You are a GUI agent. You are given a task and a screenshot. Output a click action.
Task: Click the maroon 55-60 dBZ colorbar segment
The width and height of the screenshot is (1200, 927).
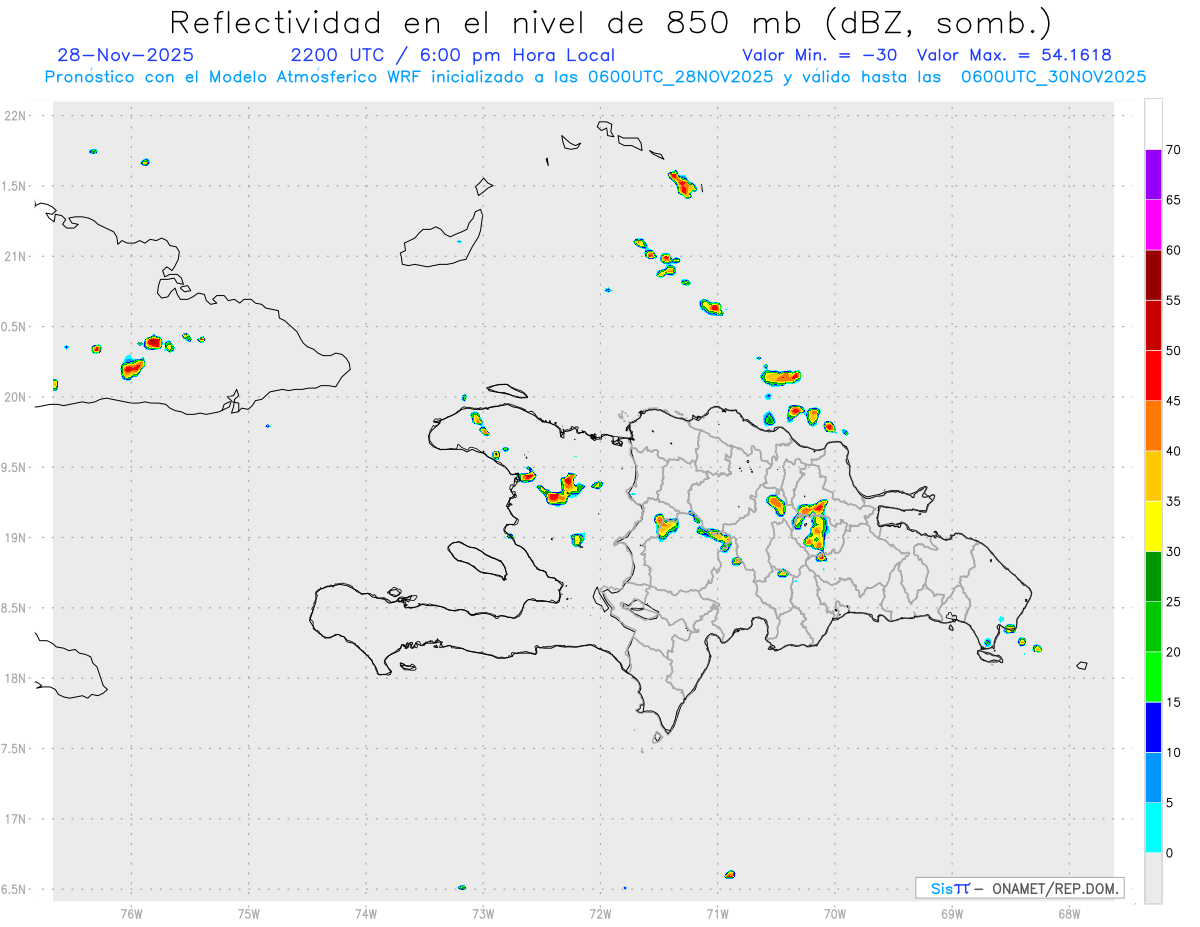1153,275
